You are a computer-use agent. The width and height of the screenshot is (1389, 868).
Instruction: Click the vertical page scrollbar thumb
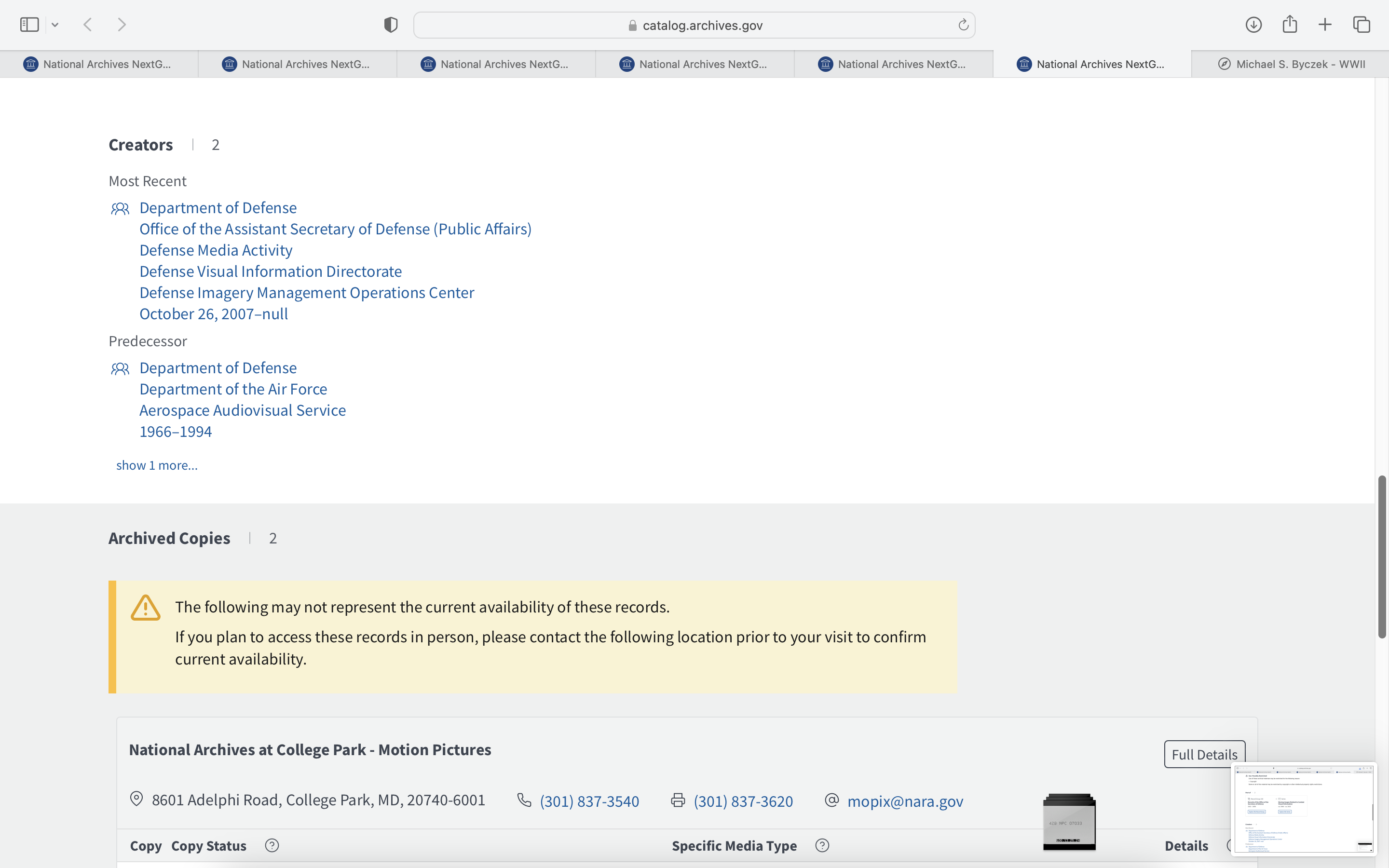tap(1382, 557)
